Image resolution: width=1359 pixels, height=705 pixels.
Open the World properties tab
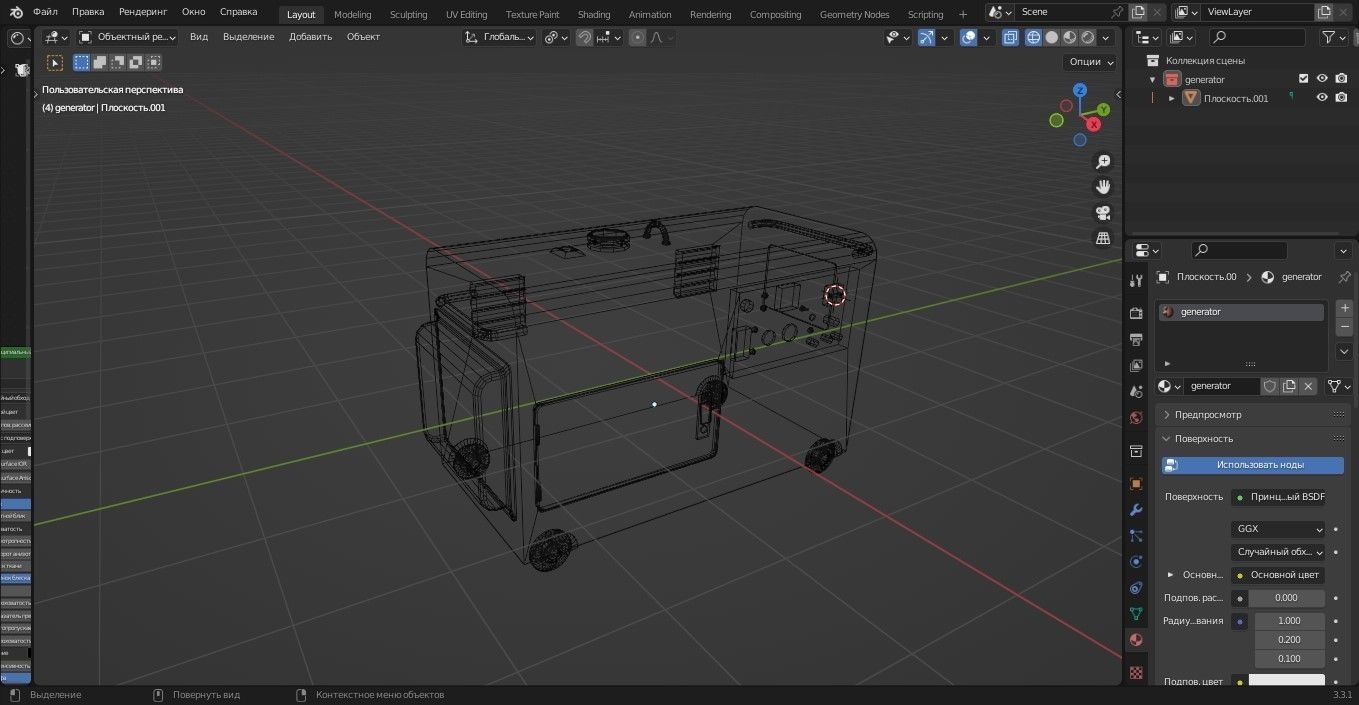tap(1136, 418)
